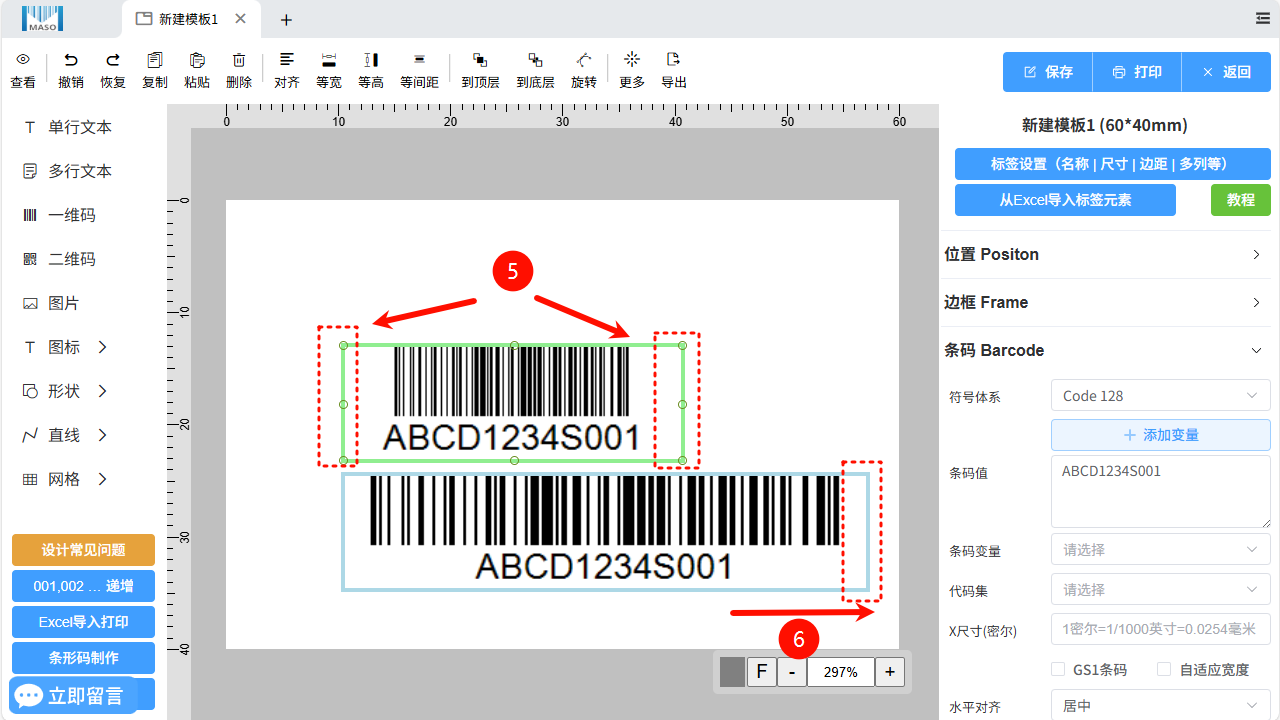
Task: Expand the 边框 Frame section
Action: [x=1105, y=302]
